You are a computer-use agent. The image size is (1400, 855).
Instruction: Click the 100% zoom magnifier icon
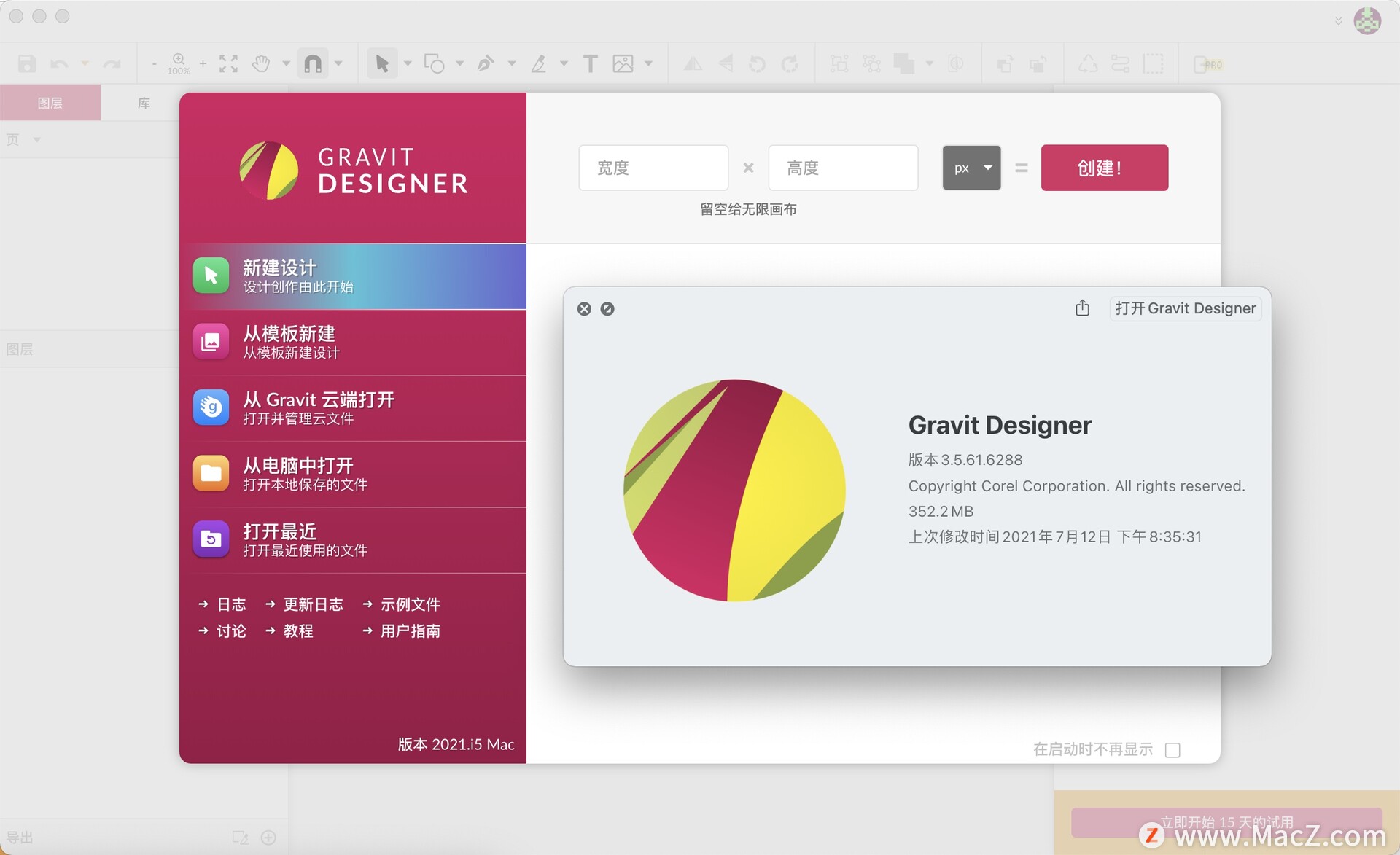point(179,63)
